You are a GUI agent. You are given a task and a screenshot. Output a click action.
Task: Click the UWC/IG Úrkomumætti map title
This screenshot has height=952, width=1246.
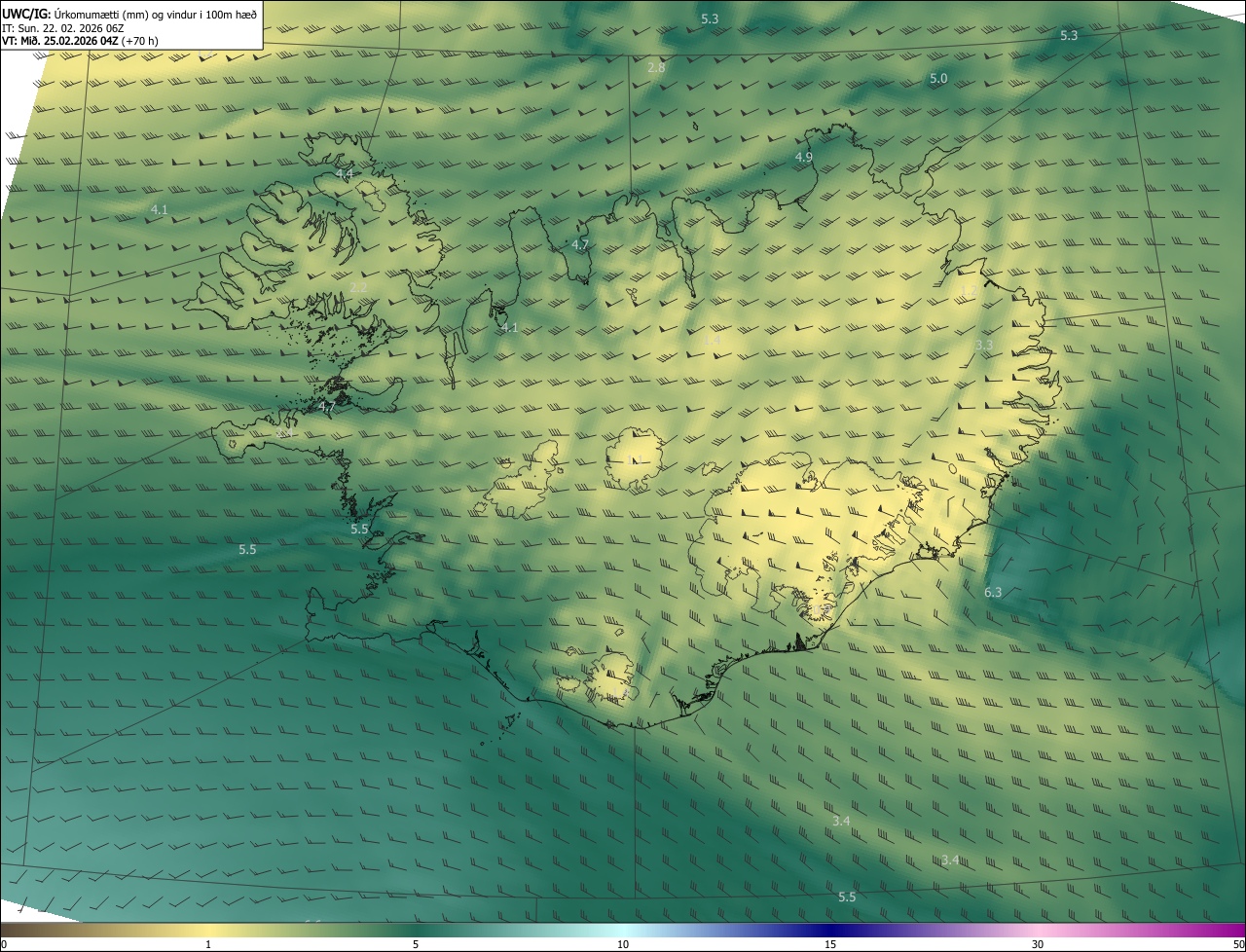[129, 14]
